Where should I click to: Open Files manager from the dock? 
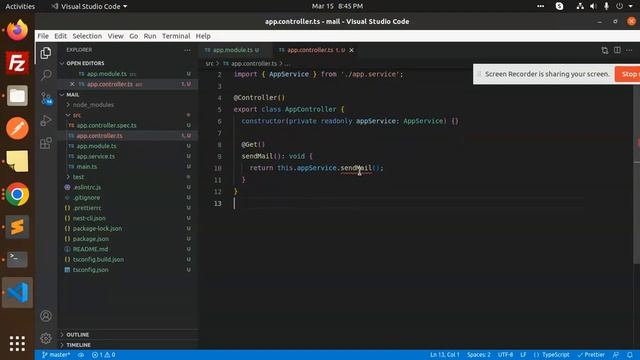tap(17, 96)
